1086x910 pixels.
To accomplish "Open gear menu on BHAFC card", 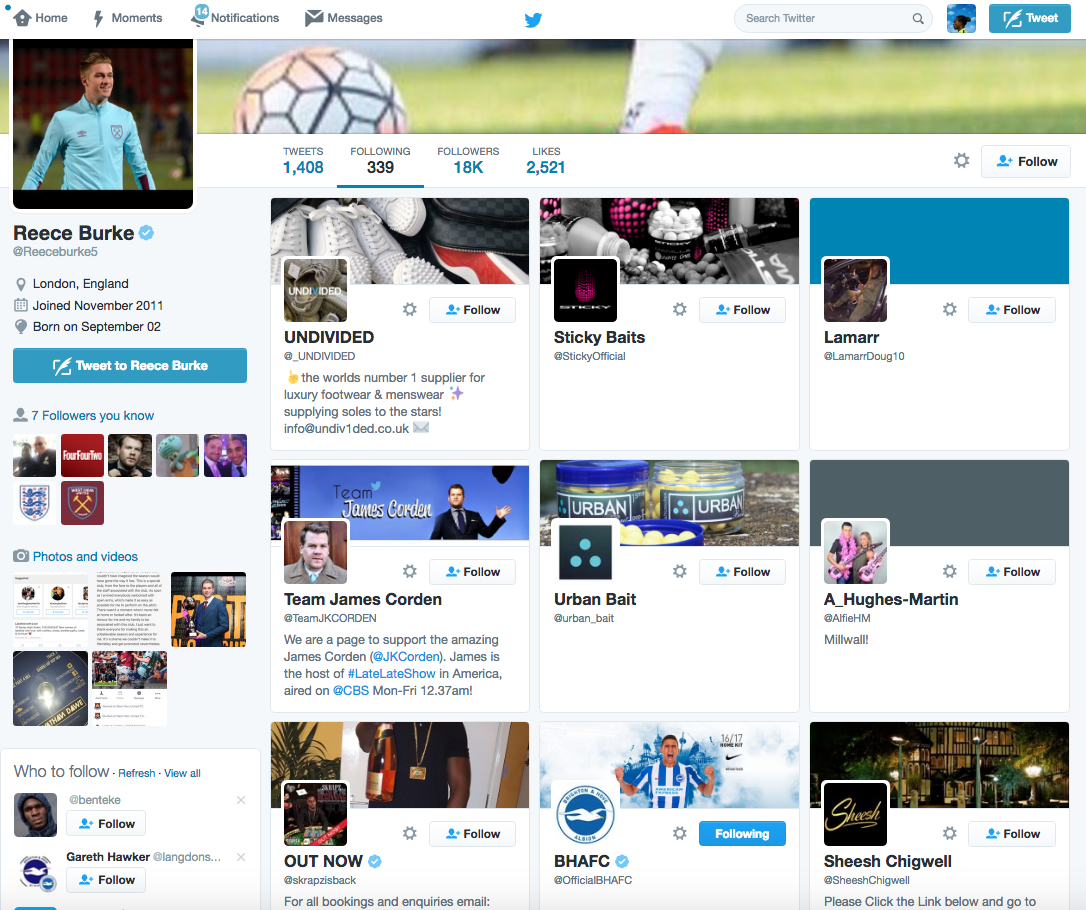I will [x=680, y=833].
